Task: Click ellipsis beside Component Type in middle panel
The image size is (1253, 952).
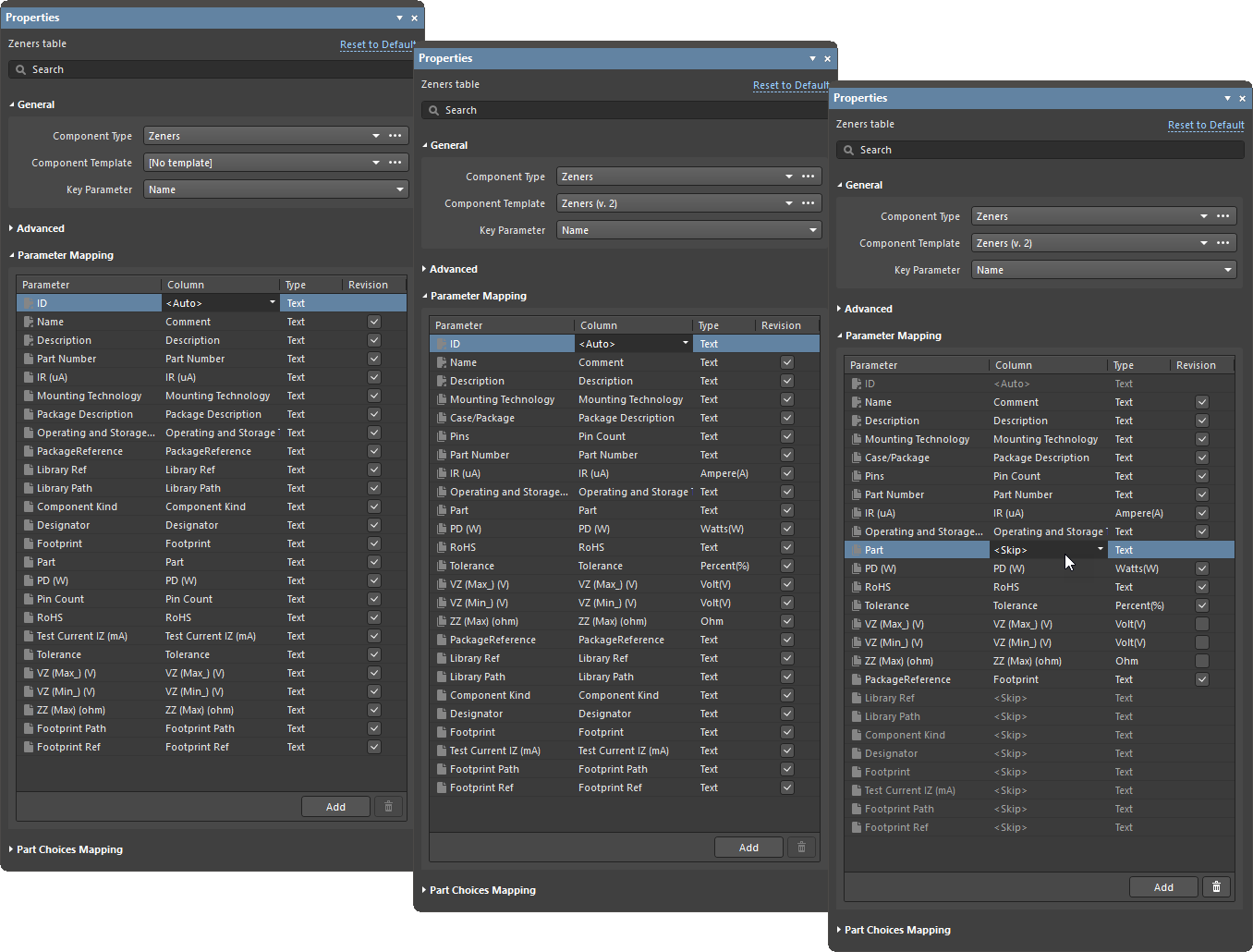Action: click(809, 177)
